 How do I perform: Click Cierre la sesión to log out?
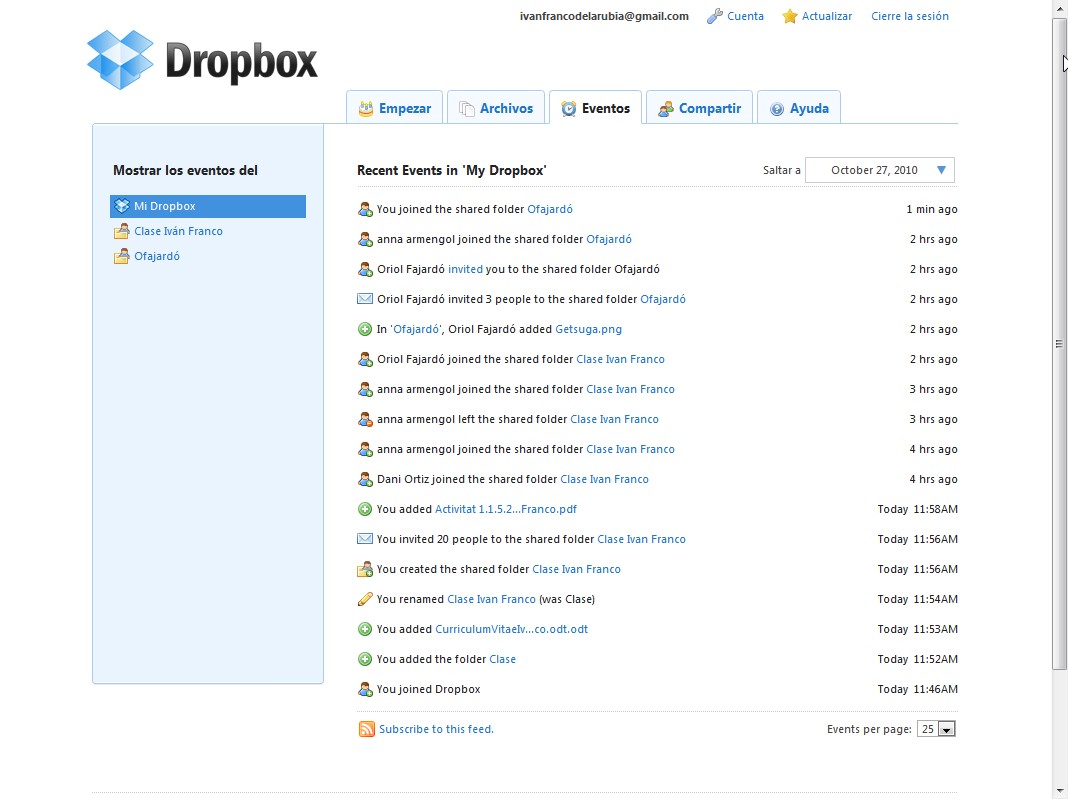909,16
